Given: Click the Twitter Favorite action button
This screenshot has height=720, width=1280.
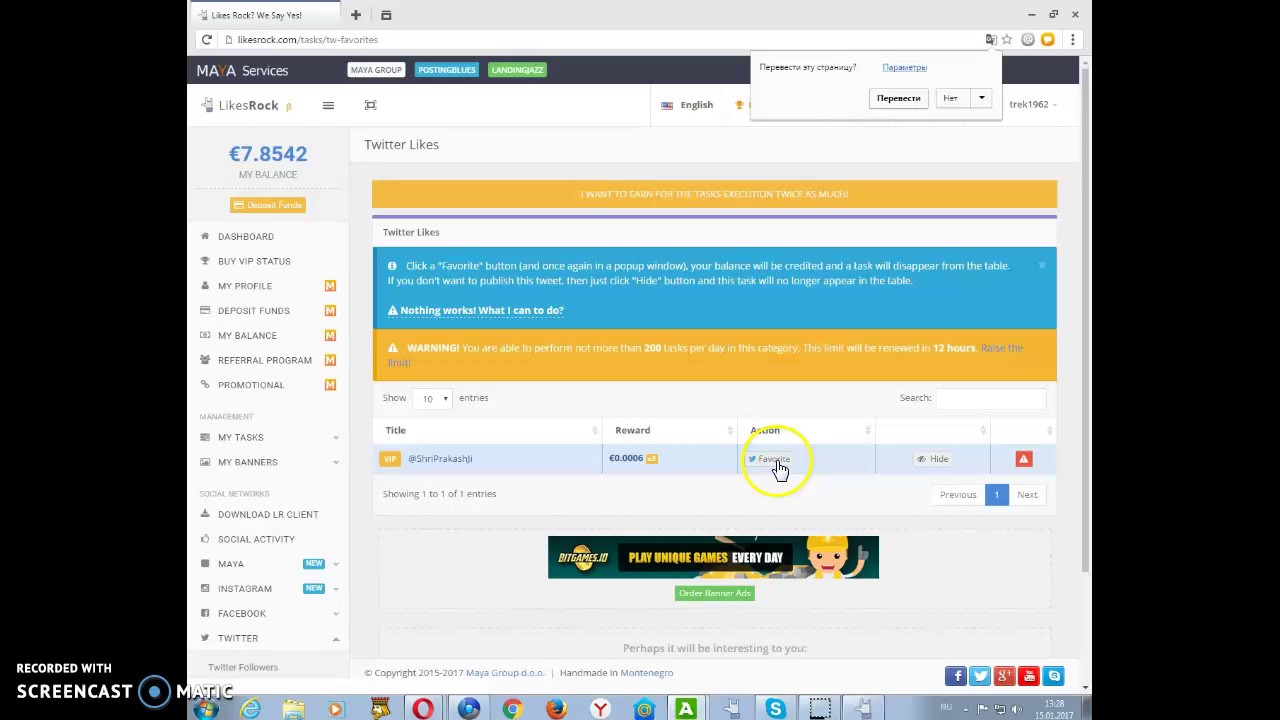Looking at the screenshot, I should [769, 459].
